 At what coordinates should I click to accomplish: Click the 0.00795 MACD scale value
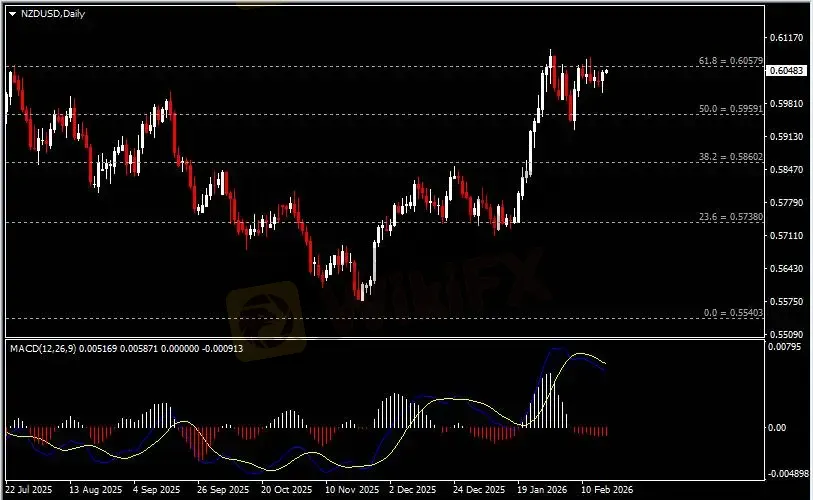pyautogui.click(x=784, y=346)
